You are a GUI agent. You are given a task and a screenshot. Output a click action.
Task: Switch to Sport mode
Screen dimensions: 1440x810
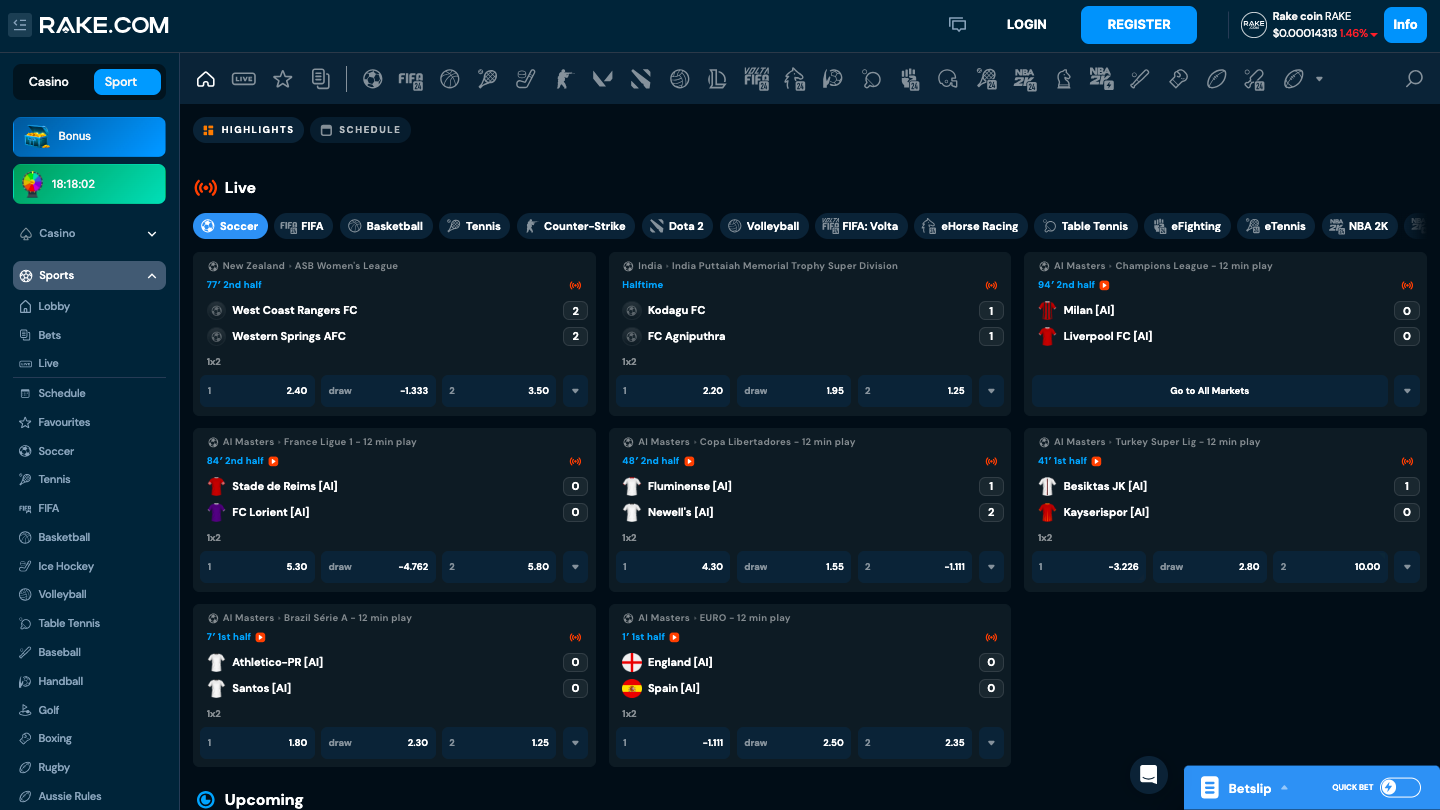[127, 82]
